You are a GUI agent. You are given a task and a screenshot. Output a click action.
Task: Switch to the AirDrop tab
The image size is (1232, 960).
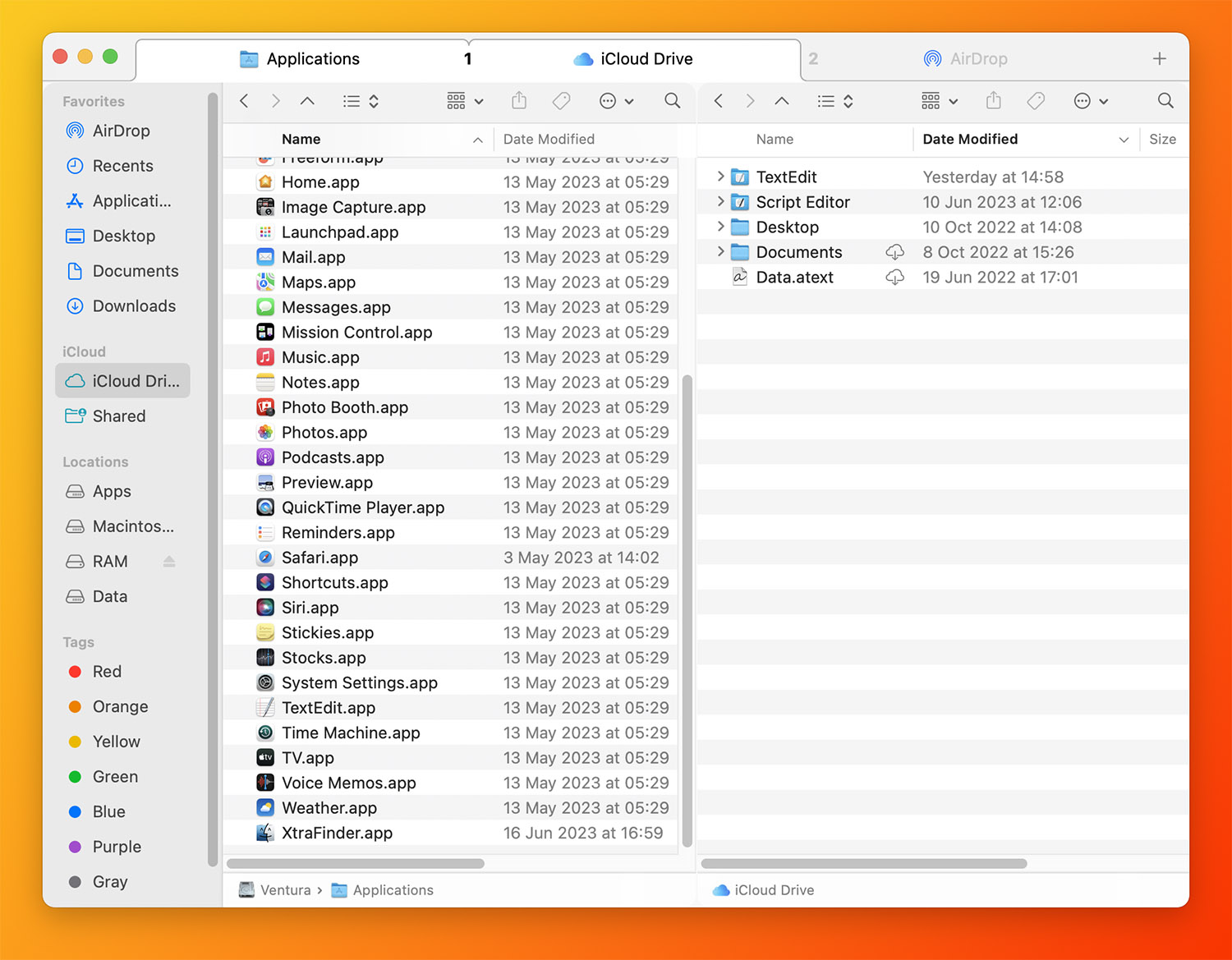pyautogui.click(x=977, y=59)
